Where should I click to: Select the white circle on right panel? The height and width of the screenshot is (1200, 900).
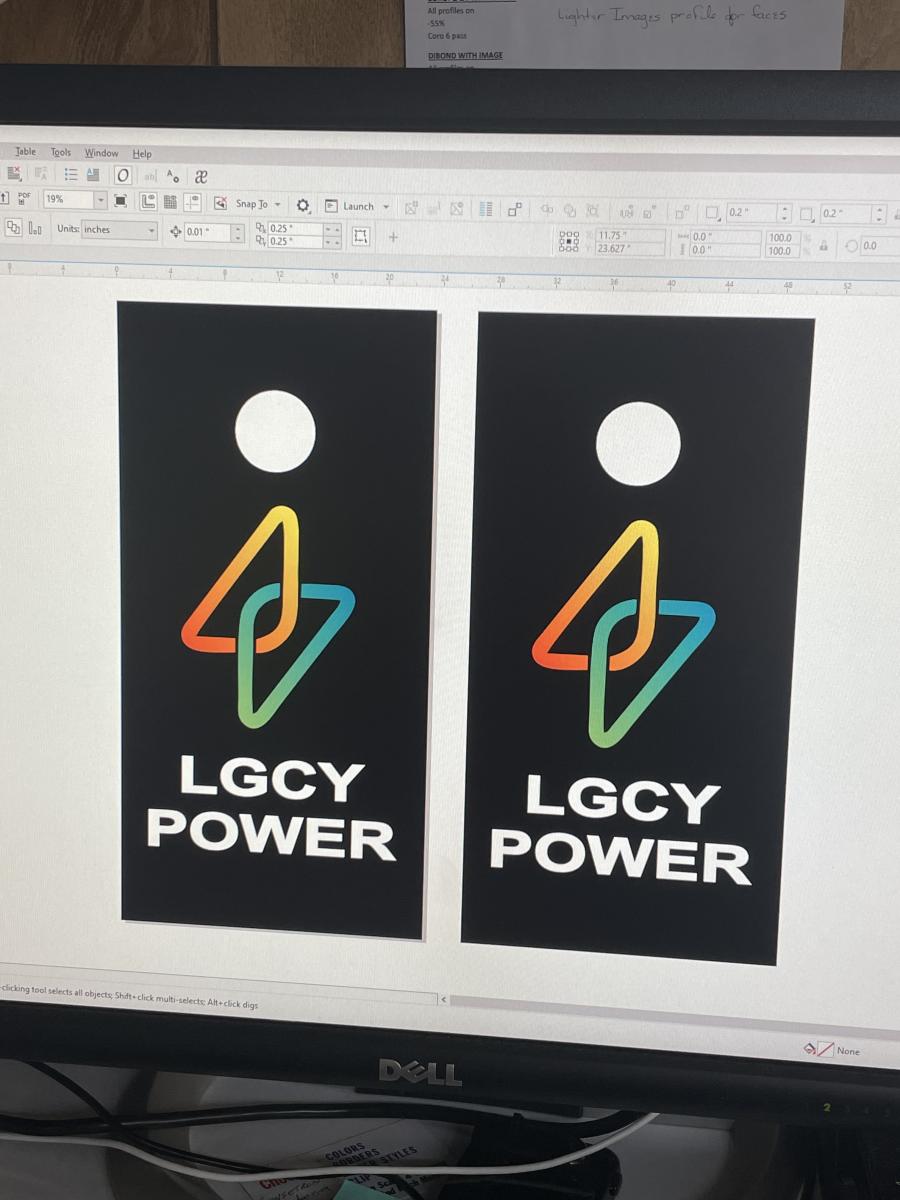pos(638,444)
